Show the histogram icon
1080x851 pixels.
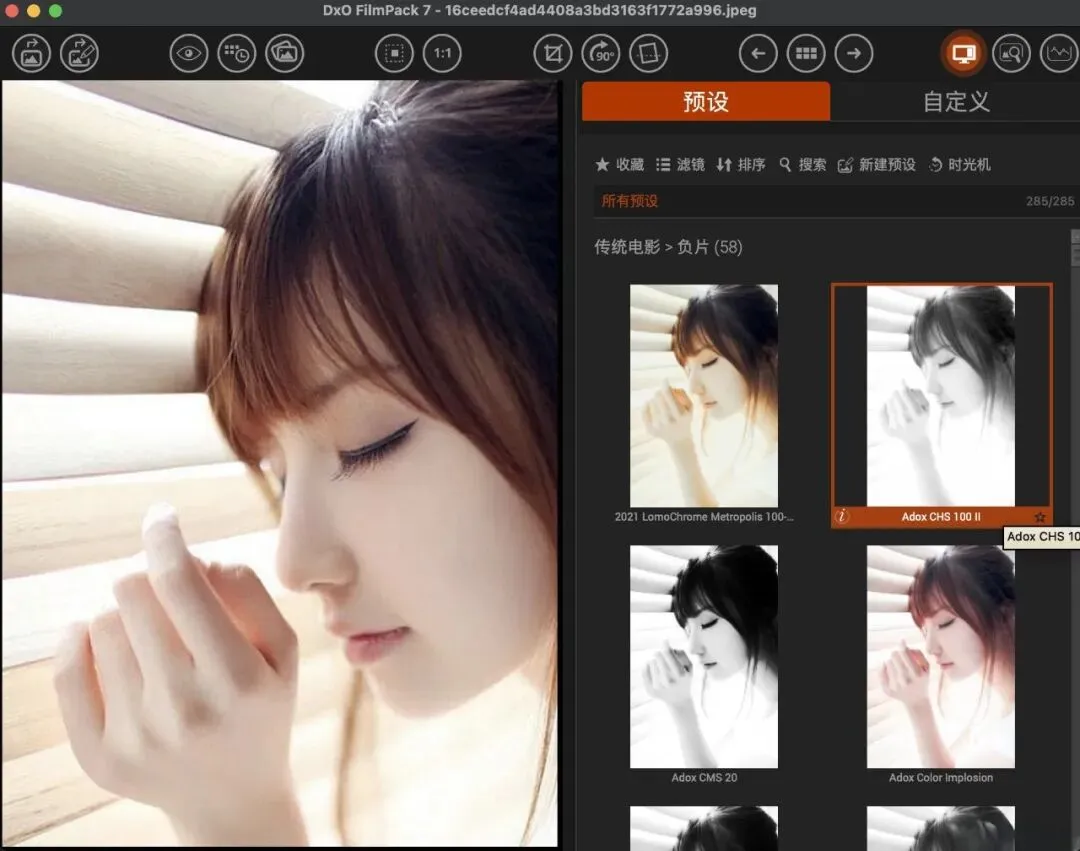coord(1059,53)
